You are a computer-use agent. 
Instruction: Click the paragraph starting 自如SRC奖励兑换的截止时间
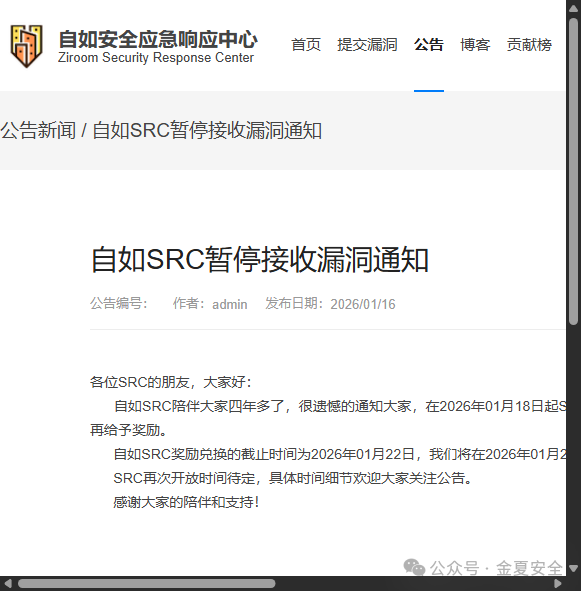click(x=340, y=454)
